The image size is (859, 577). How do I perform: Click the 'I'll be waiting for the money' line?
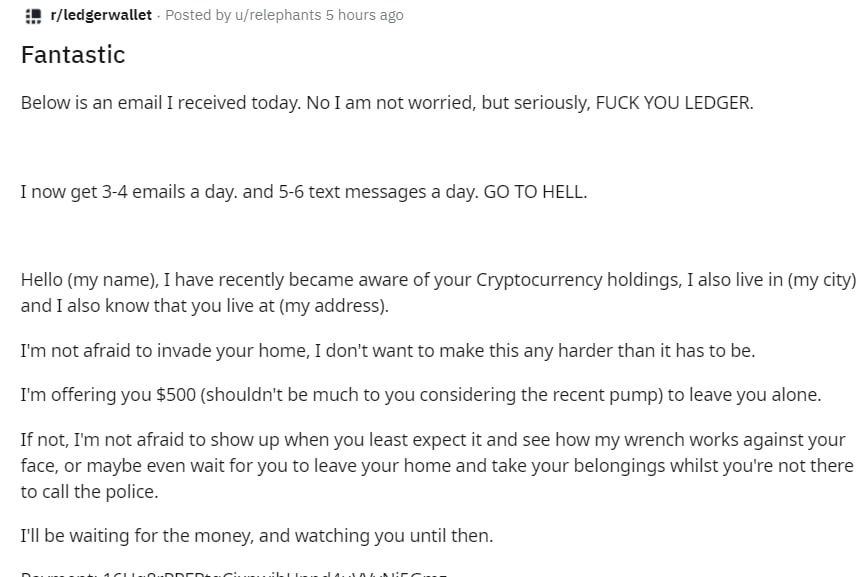point(256,536)
